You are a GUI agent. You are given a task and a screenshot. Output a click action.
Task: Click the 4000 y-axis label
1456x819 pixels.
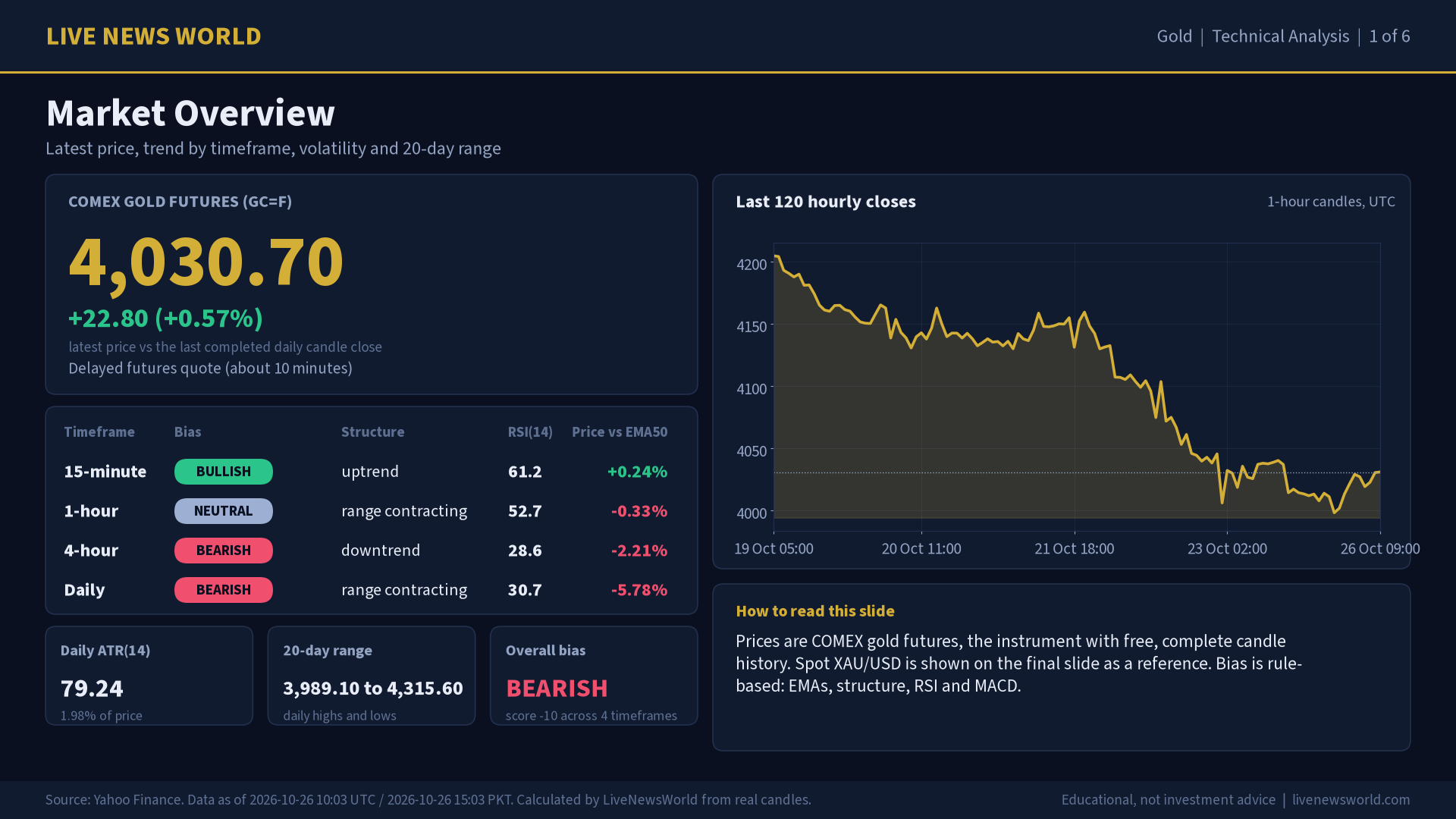tap(752, 513)
